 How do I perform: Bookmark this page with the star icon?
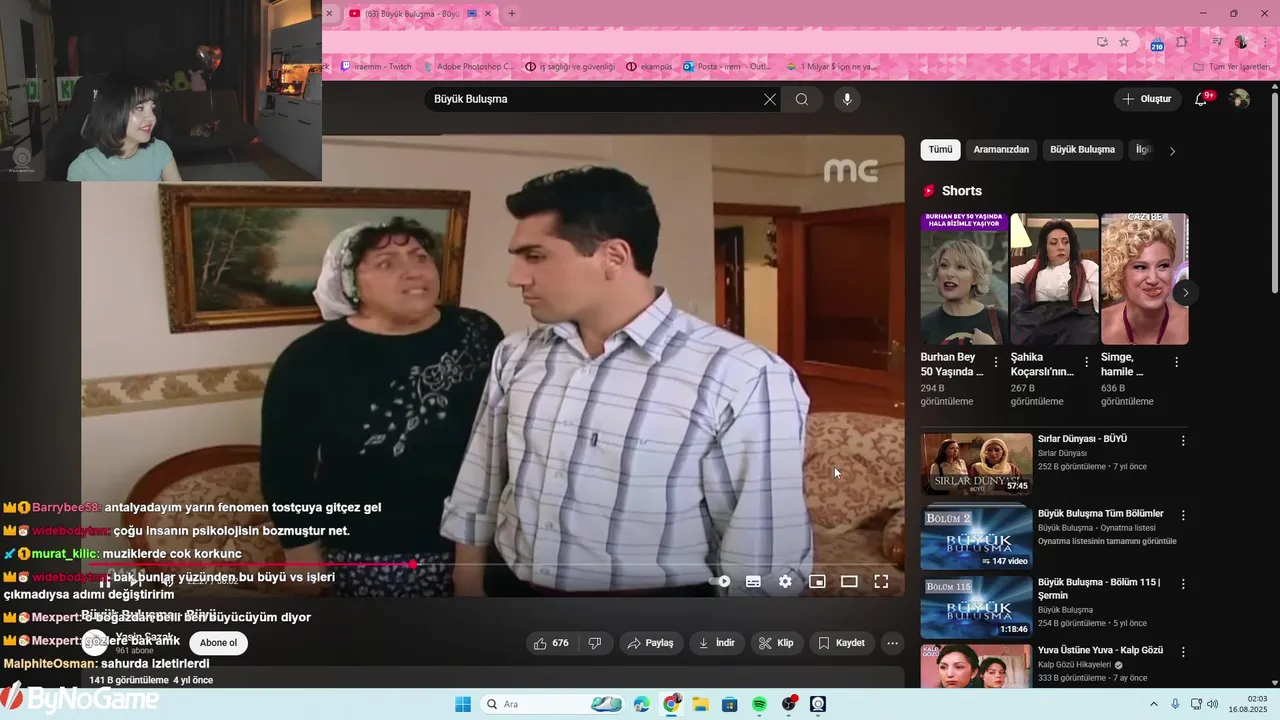pyautogui.click(x=1124, y=42)
